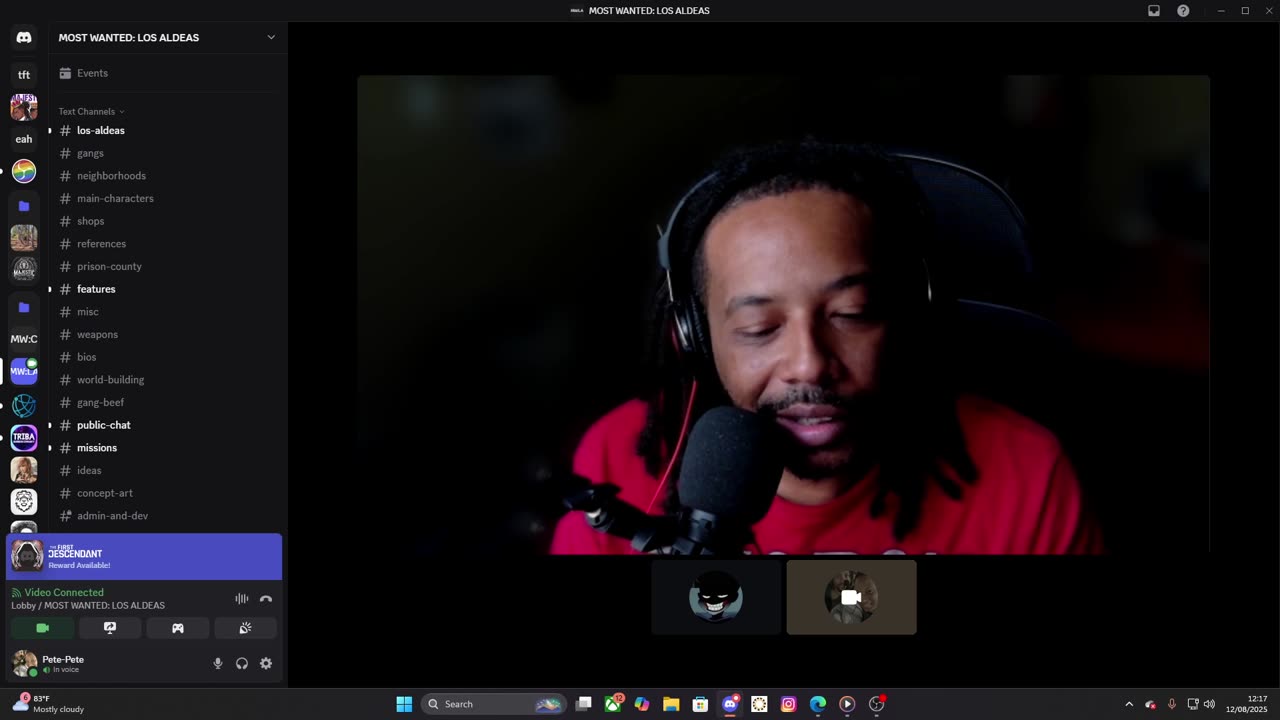The width and height of the screenshot is (1280, 720).
Task: Select the neighborhoods channel
Action: 167,176
